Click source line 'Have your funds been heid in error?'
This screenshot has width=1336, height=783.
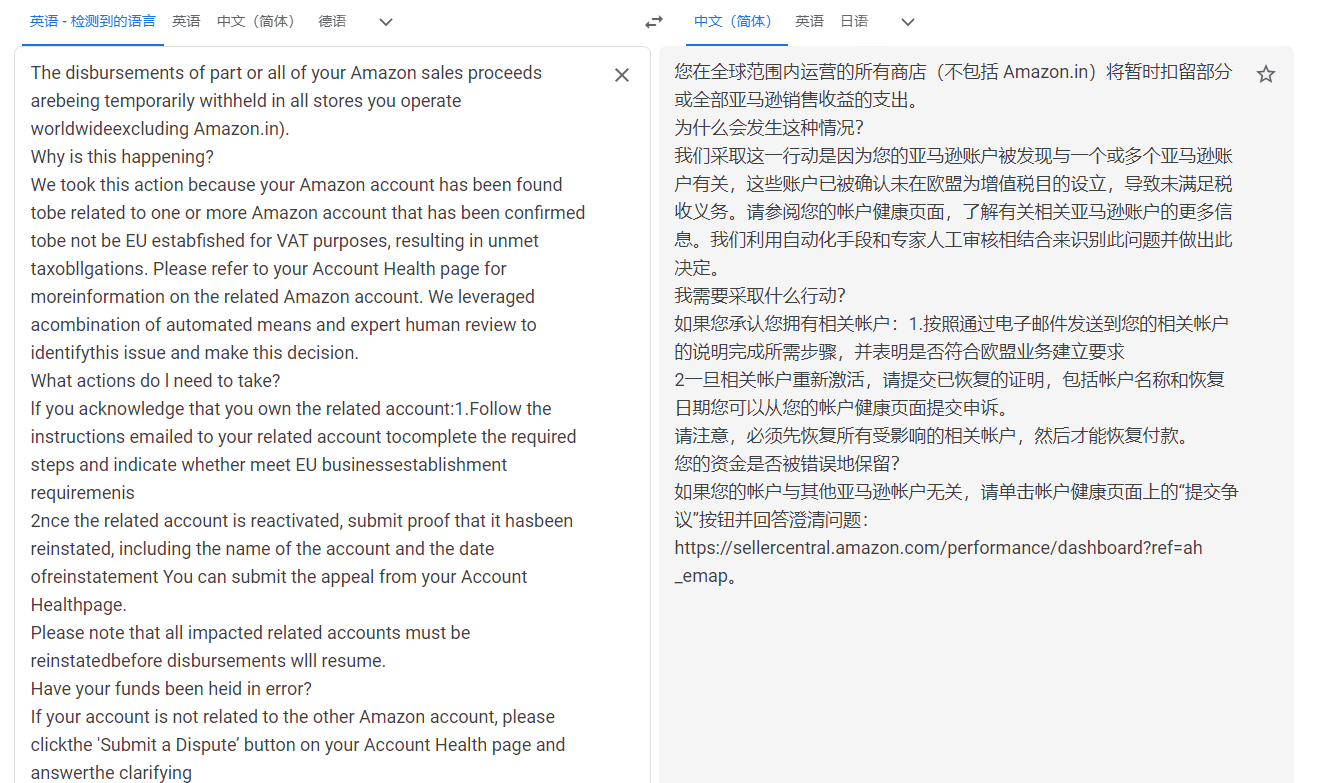coord(171,689)
